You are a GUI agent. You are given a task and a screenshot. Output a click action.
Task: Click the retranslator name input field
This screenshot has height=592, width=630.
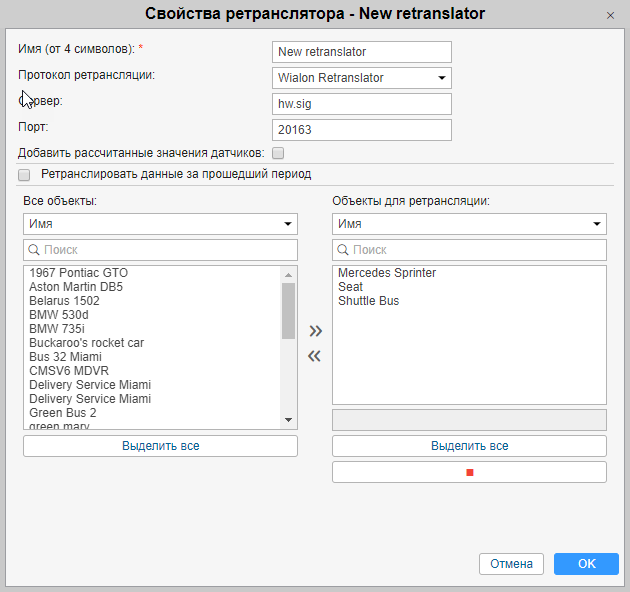(361, 52)
